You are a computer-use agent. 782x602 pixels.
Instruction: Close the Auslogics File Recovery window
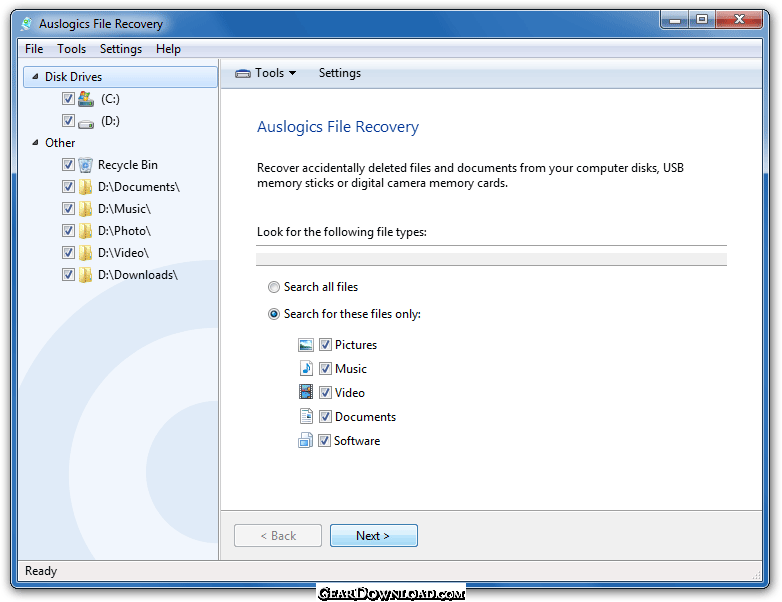(x=739, y=20)
